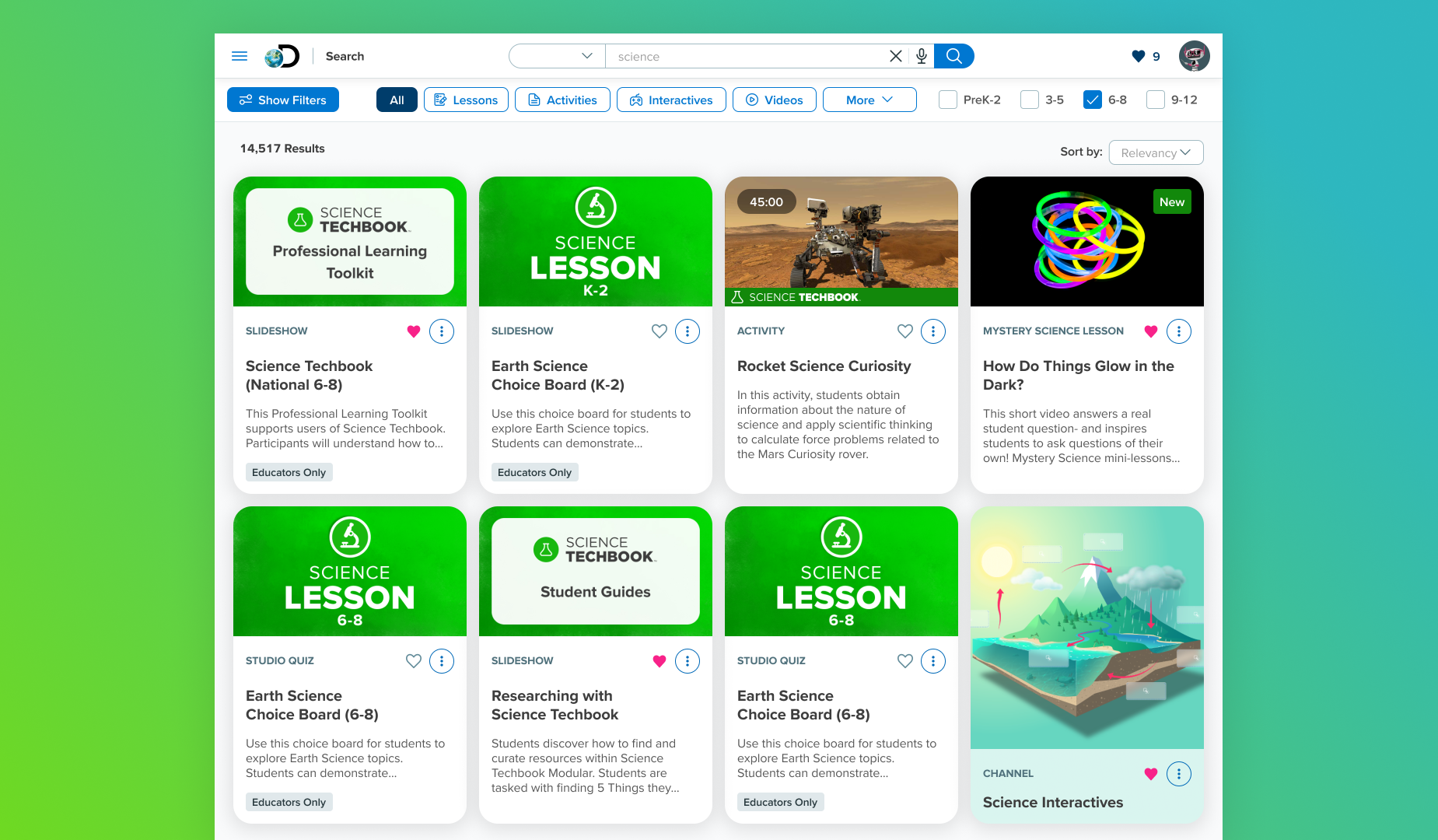
Task: Unfavorite Science Interactives channel heart
Action: pyautogui.click(x=1151, y=774)
